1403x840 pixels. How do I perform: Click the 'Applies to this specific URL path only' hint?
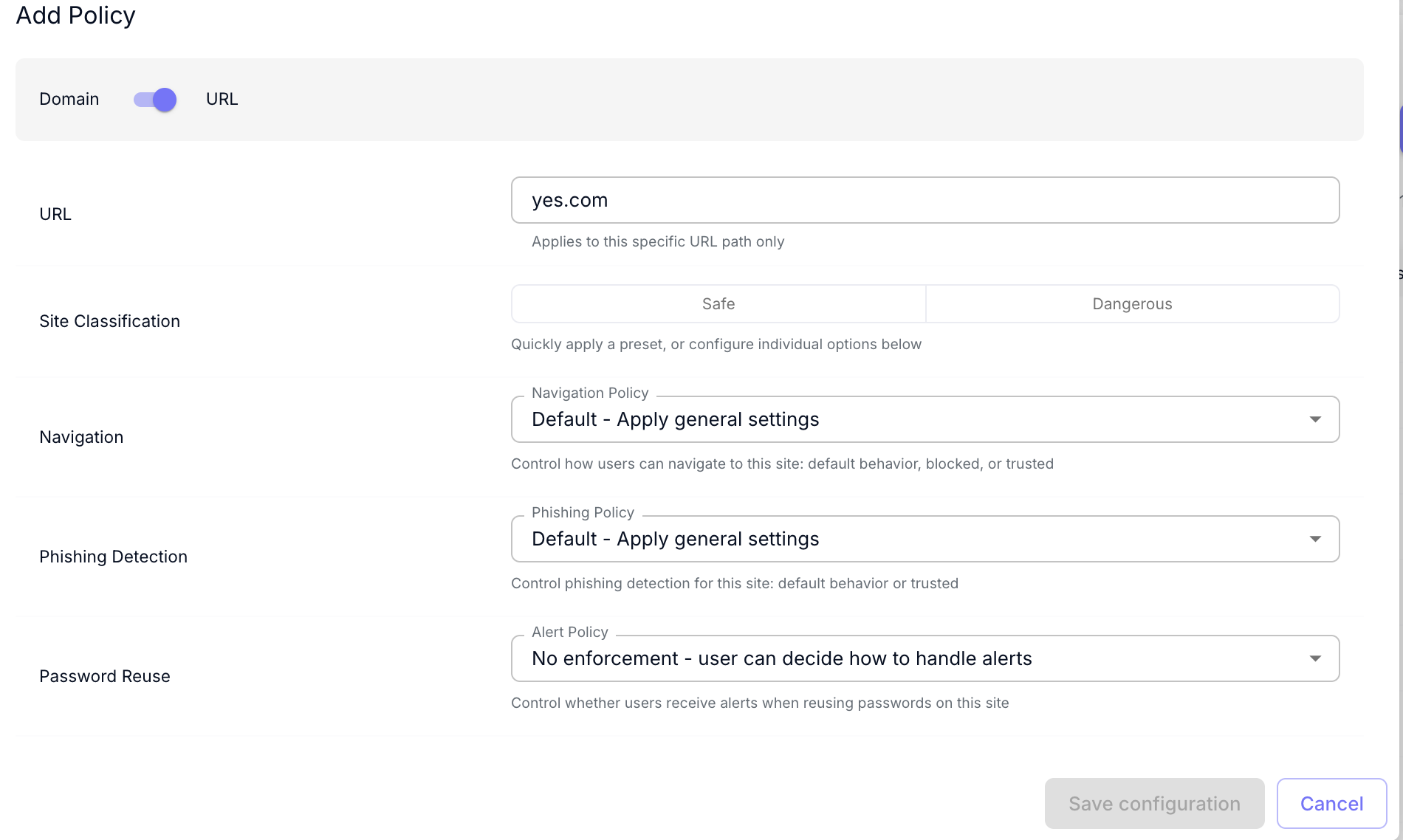[658, 241]
